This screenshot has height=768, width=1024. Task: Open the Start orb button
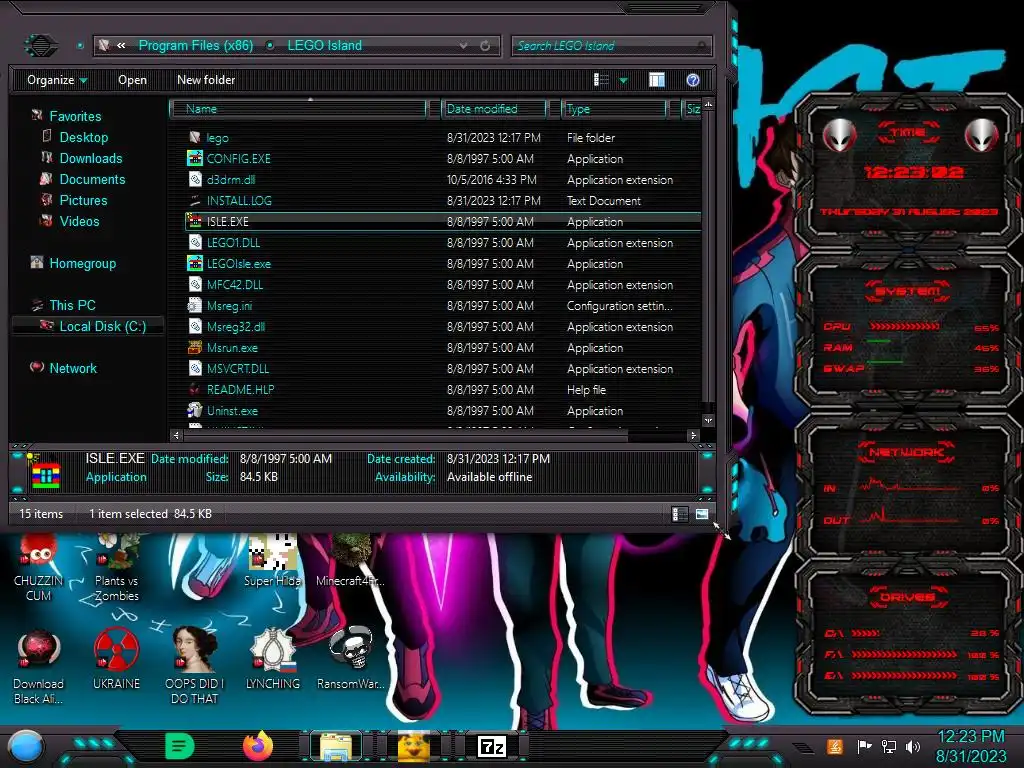25,747
